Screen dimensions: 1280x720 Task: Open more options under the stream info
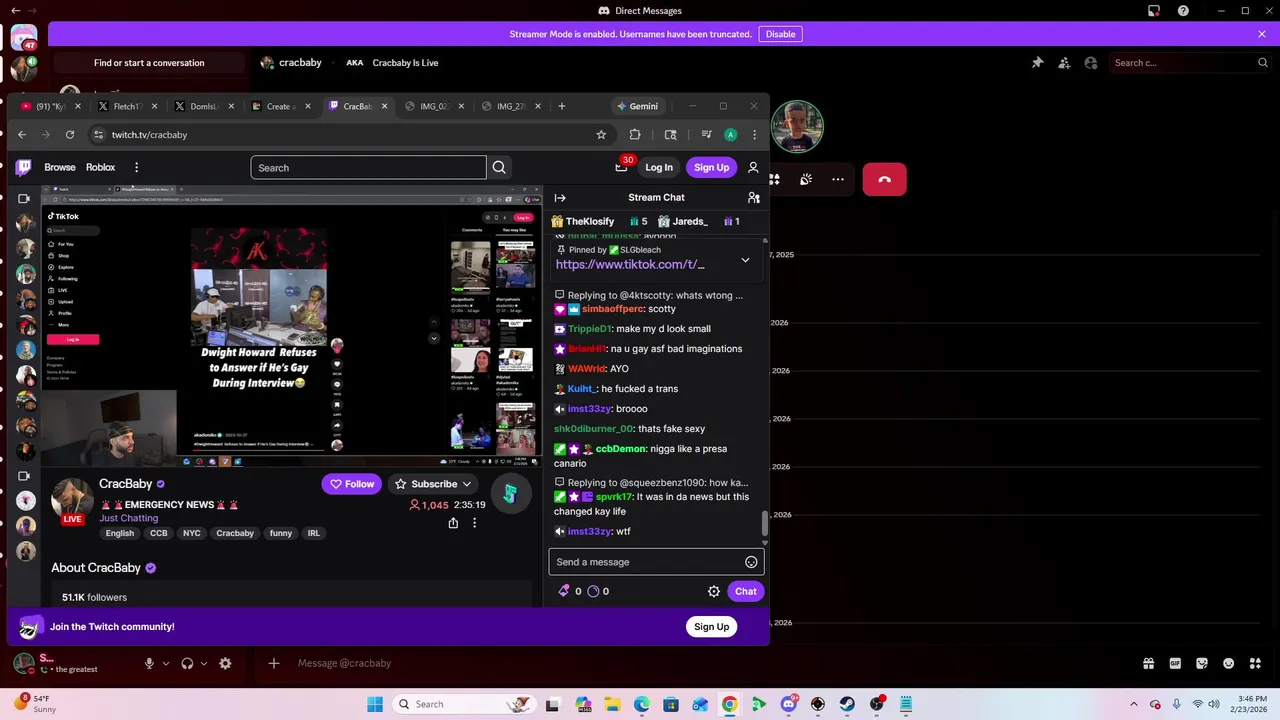coord(475,523)
